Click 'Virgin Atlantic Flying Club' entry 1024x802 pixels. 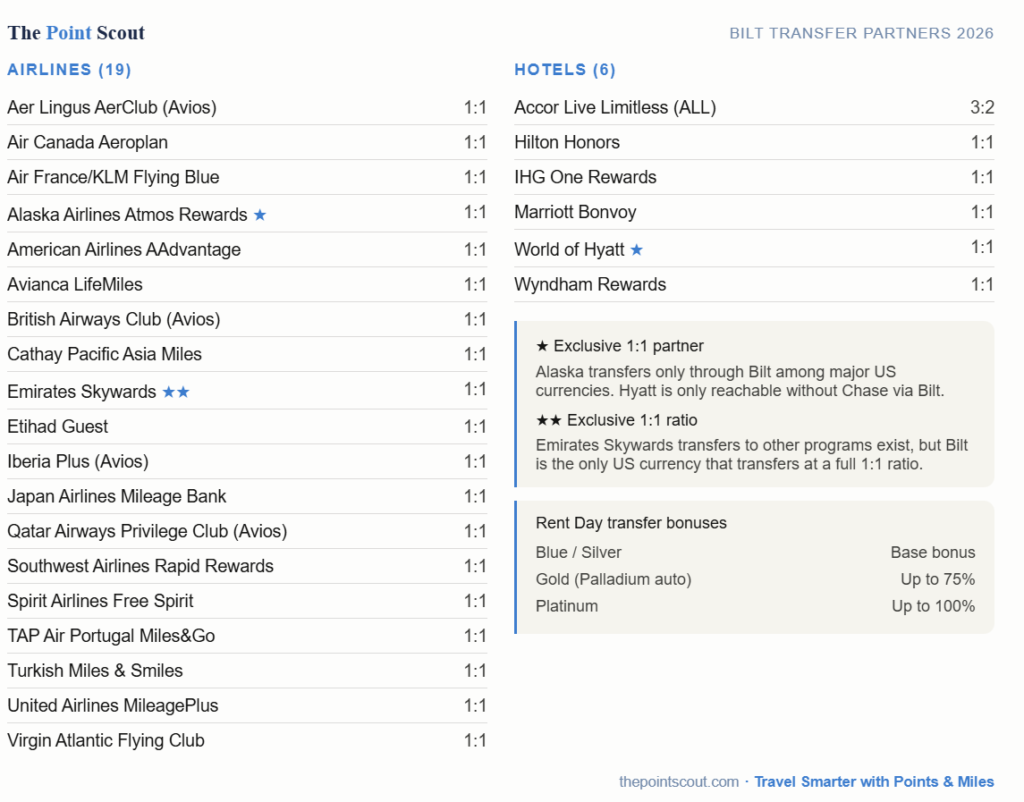tap(247, 741)
